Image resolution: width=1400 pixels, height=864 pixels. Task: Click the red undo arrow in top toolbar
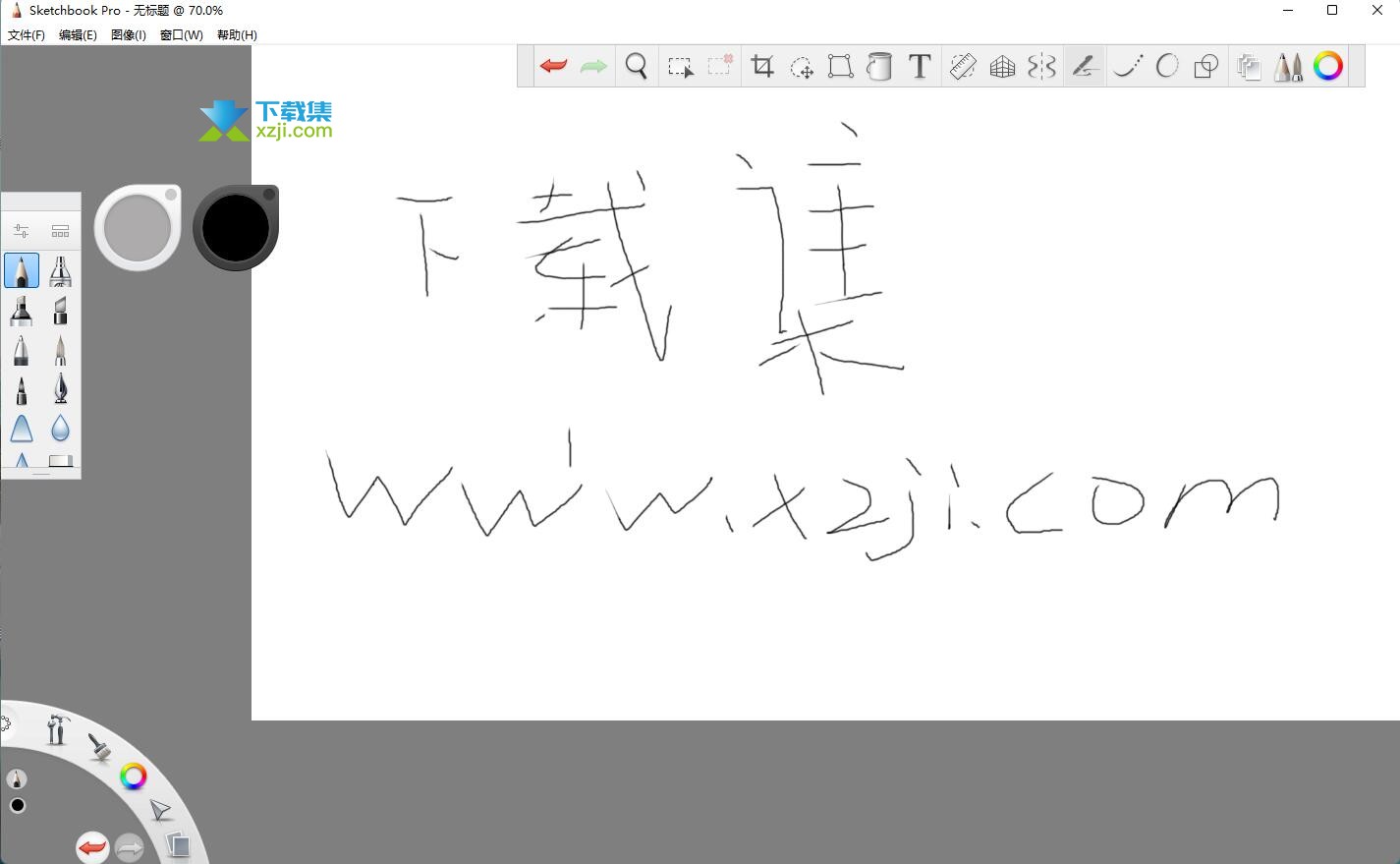coord(553,66)
